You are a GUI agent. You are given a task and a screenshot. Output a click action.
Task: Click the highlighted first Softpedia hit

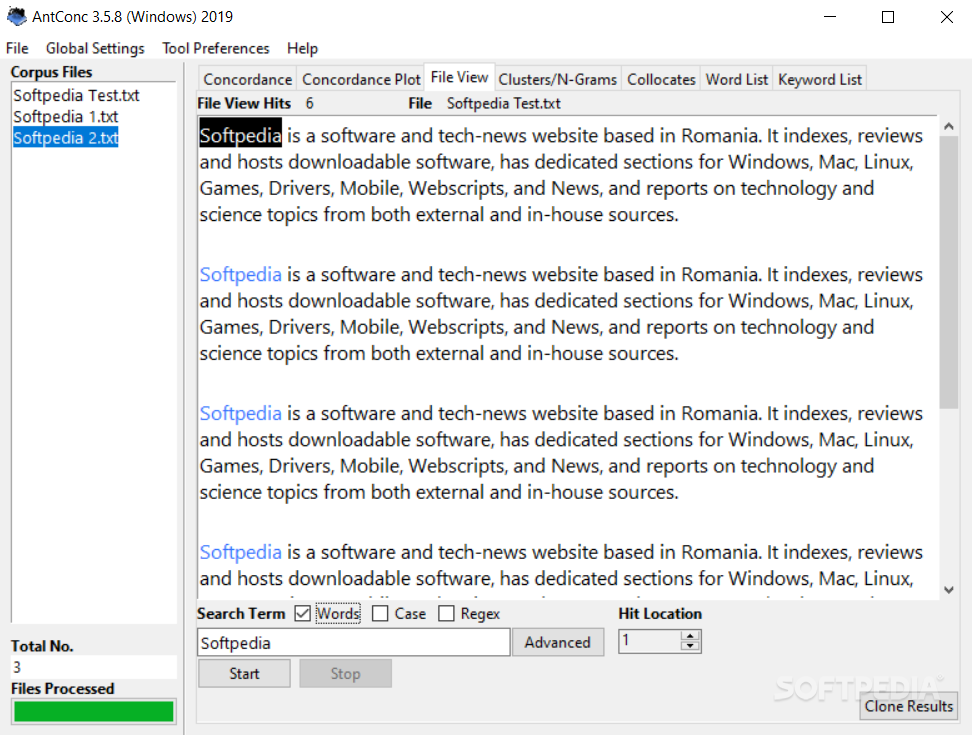pyautogui.click(x=241, y=136)
